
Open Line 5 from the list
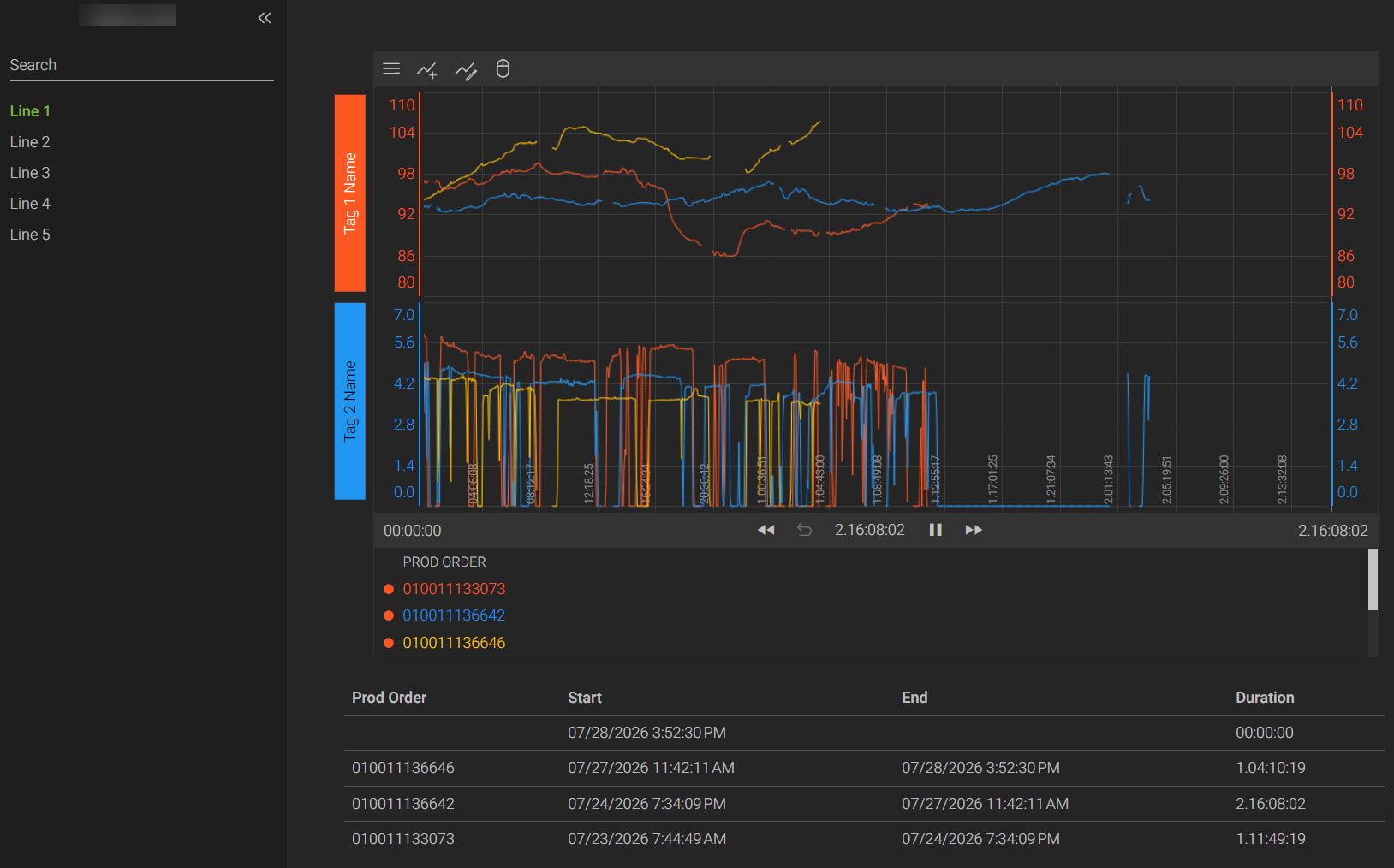[30, 235]
